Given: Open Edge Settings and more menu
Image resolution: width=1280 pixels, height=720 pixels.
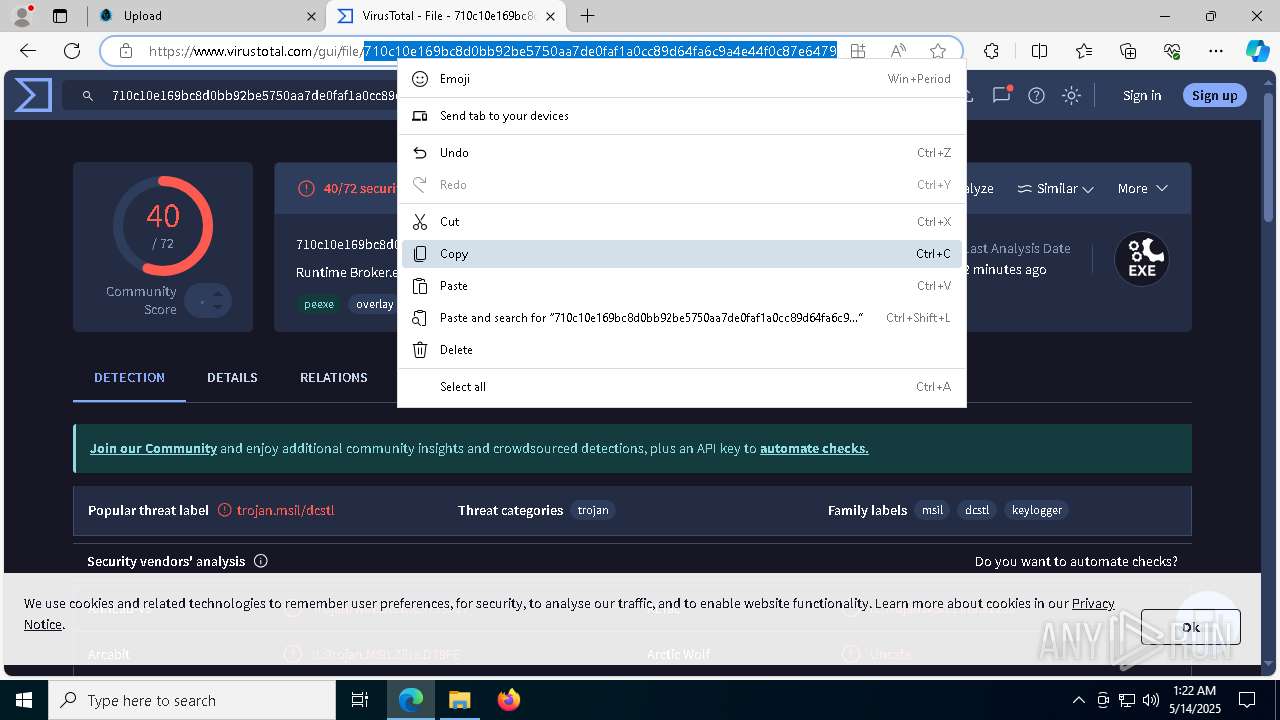Looking at the screenshot, I should coord(1216,51).
